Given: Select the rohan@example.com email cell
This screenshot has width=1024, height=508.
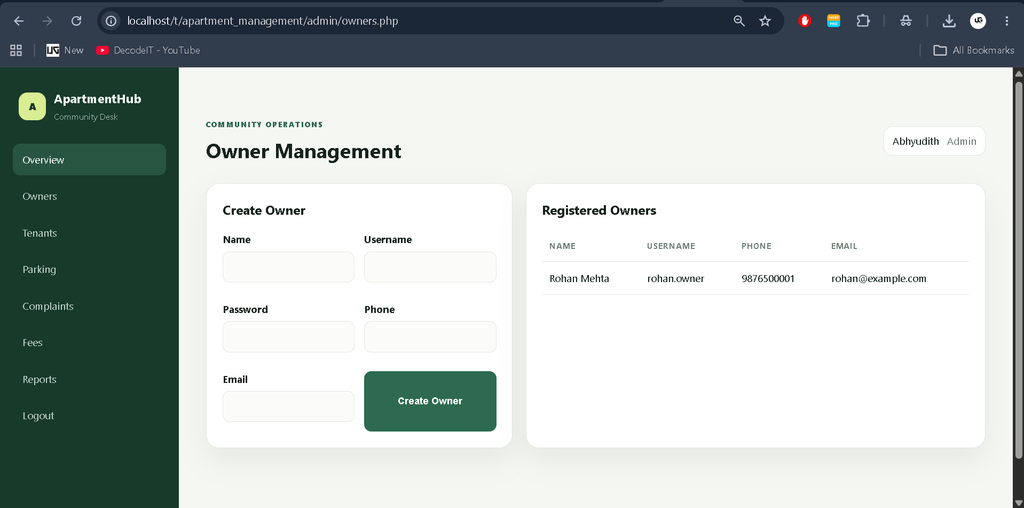Looking at the screenshot, I should point(878,278).
